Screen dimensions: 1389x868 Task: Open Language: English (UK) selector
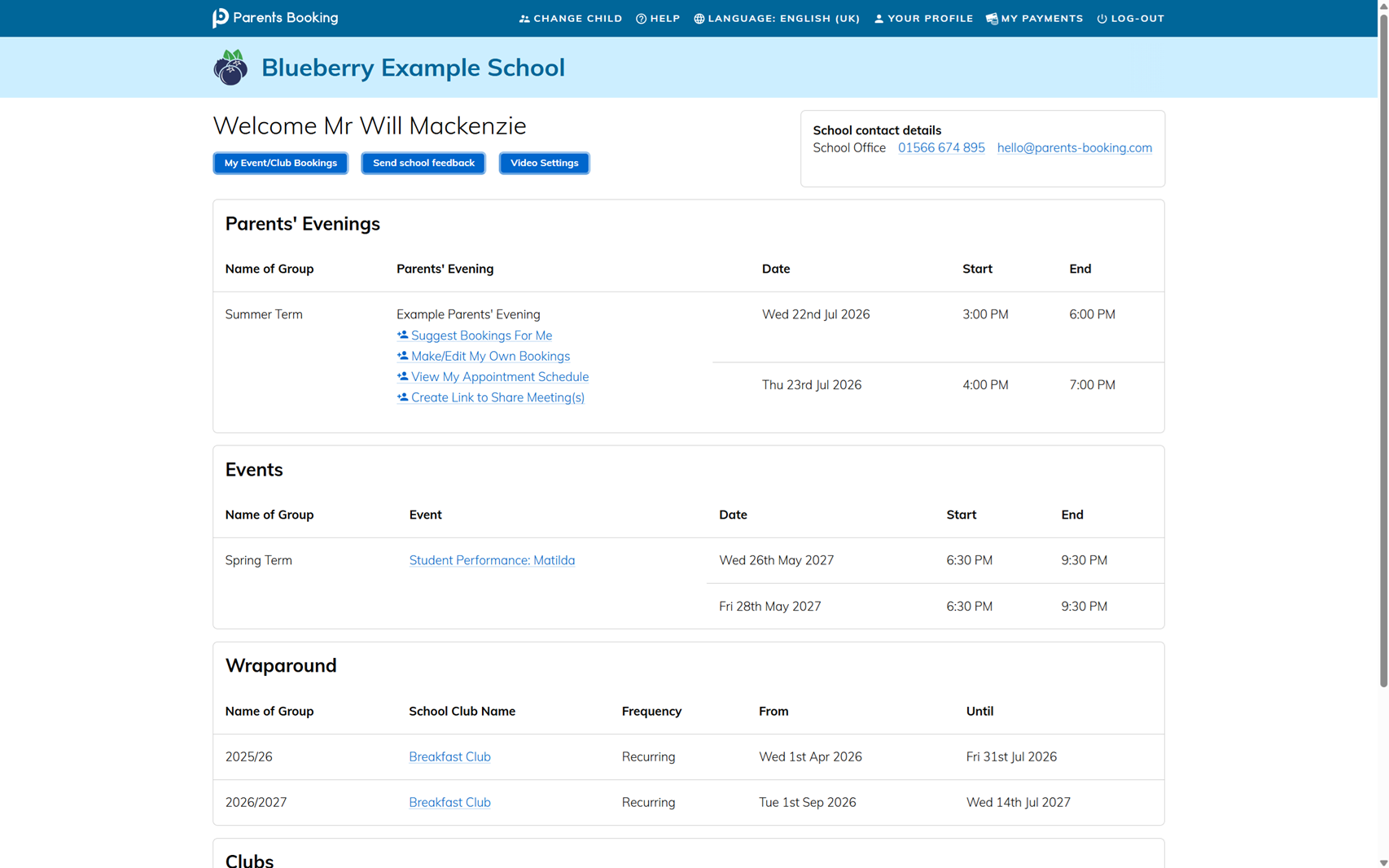(777, 19)
